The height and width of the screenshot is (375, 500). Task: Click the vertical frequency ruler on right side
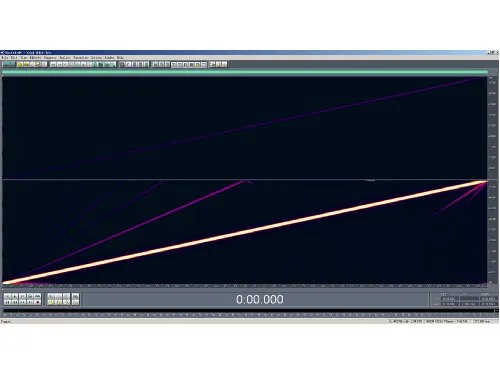(492, 180)
